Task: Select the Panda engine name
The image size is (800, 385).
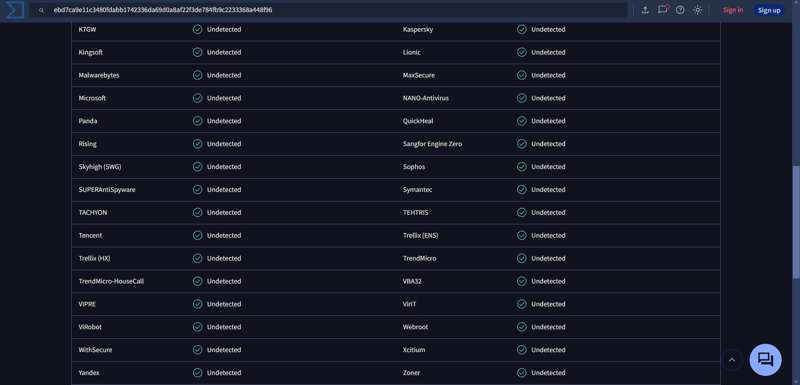Action: (x=88, y=121)
